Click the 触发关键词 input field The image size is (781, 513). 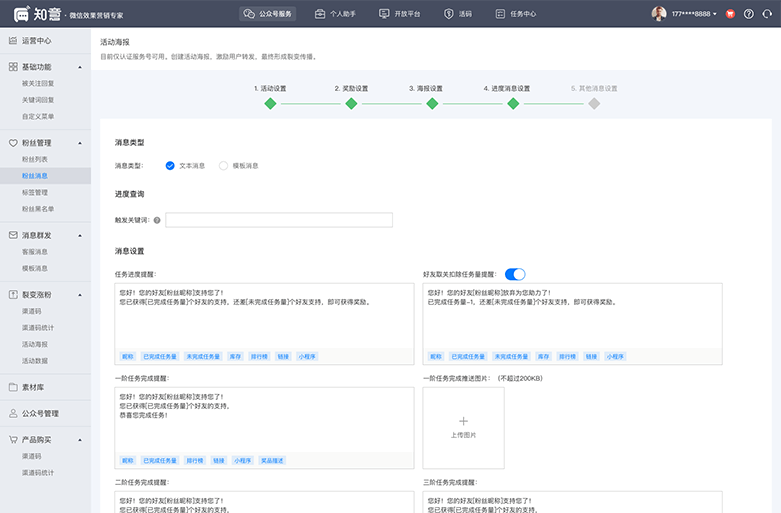(279, 220)
